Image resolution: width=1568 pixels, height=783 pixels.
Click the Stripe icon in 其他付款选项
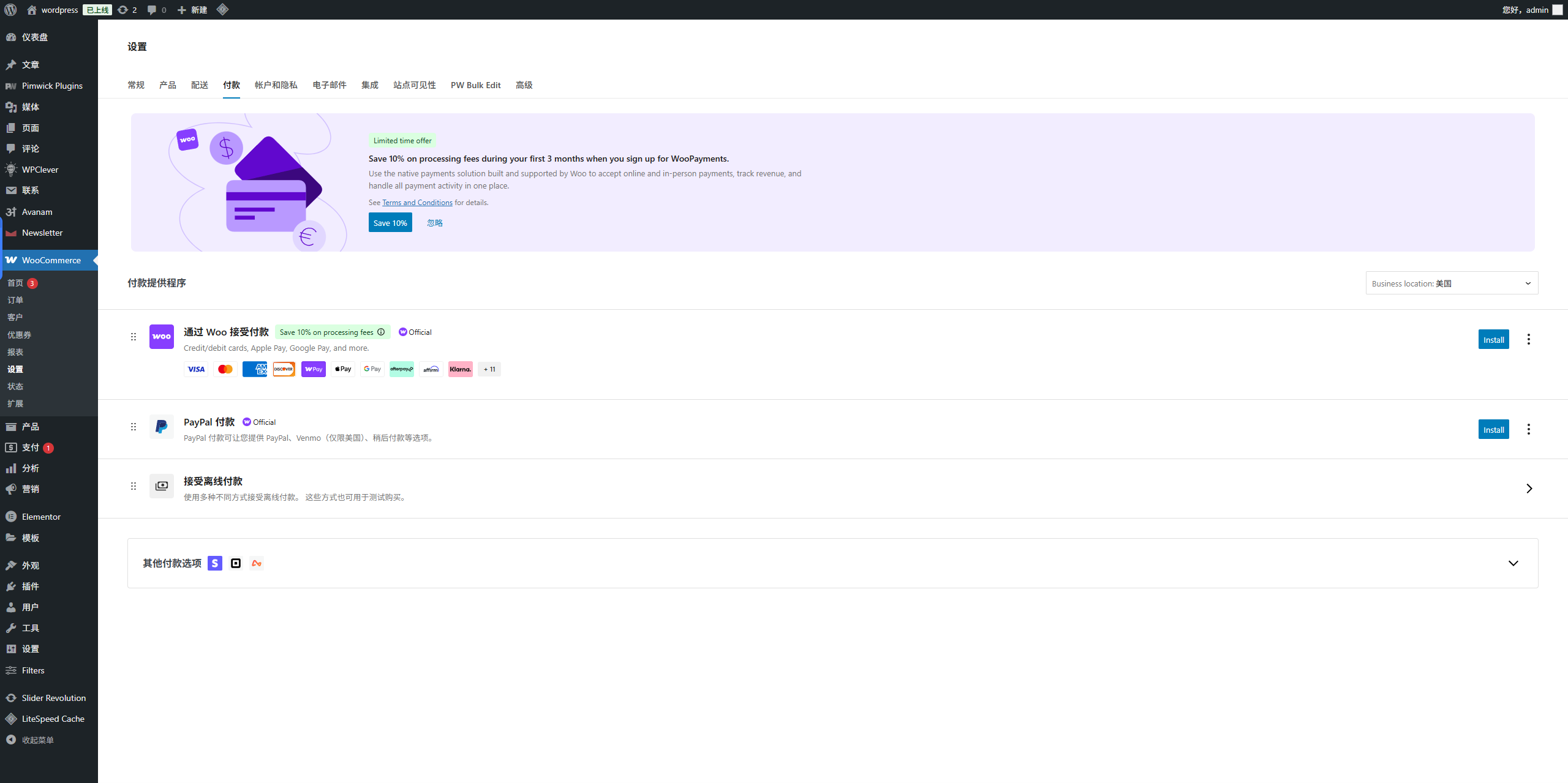pyautogui.click(x=215, y=563)
